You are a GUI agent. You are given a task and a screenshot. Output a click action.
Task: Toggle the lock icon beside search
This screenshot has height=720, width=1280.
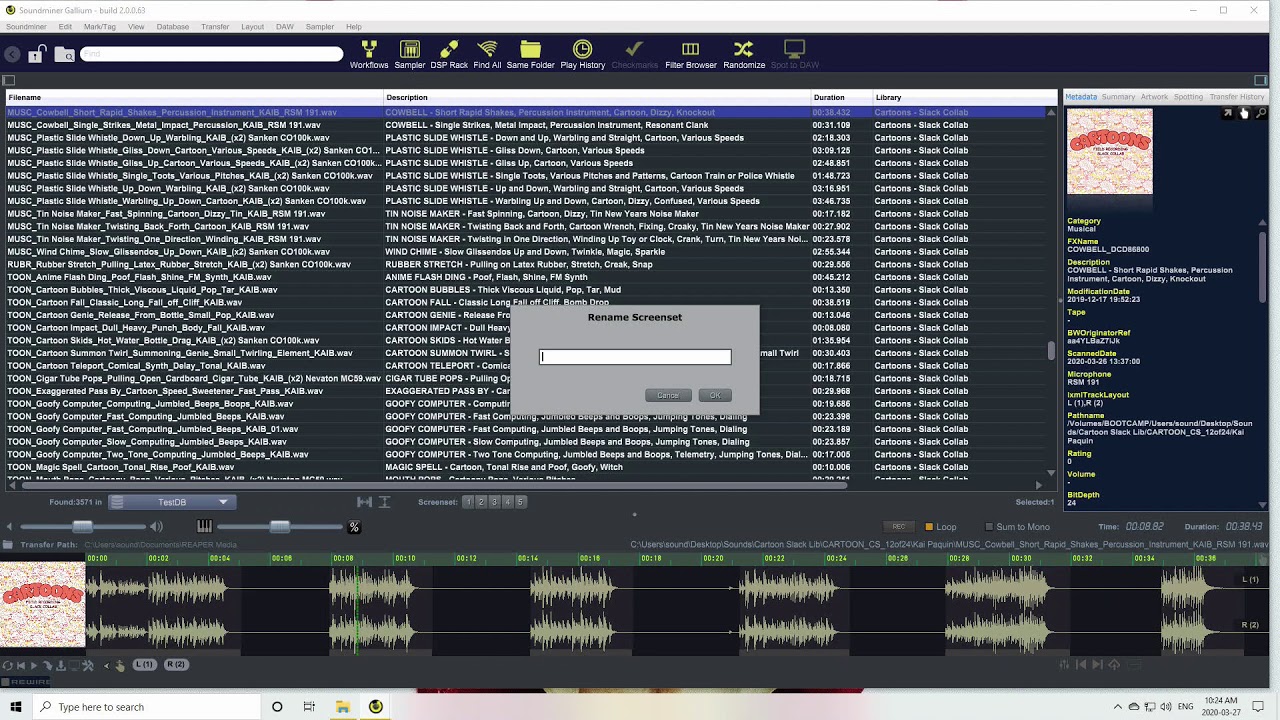tap(36, 54)
